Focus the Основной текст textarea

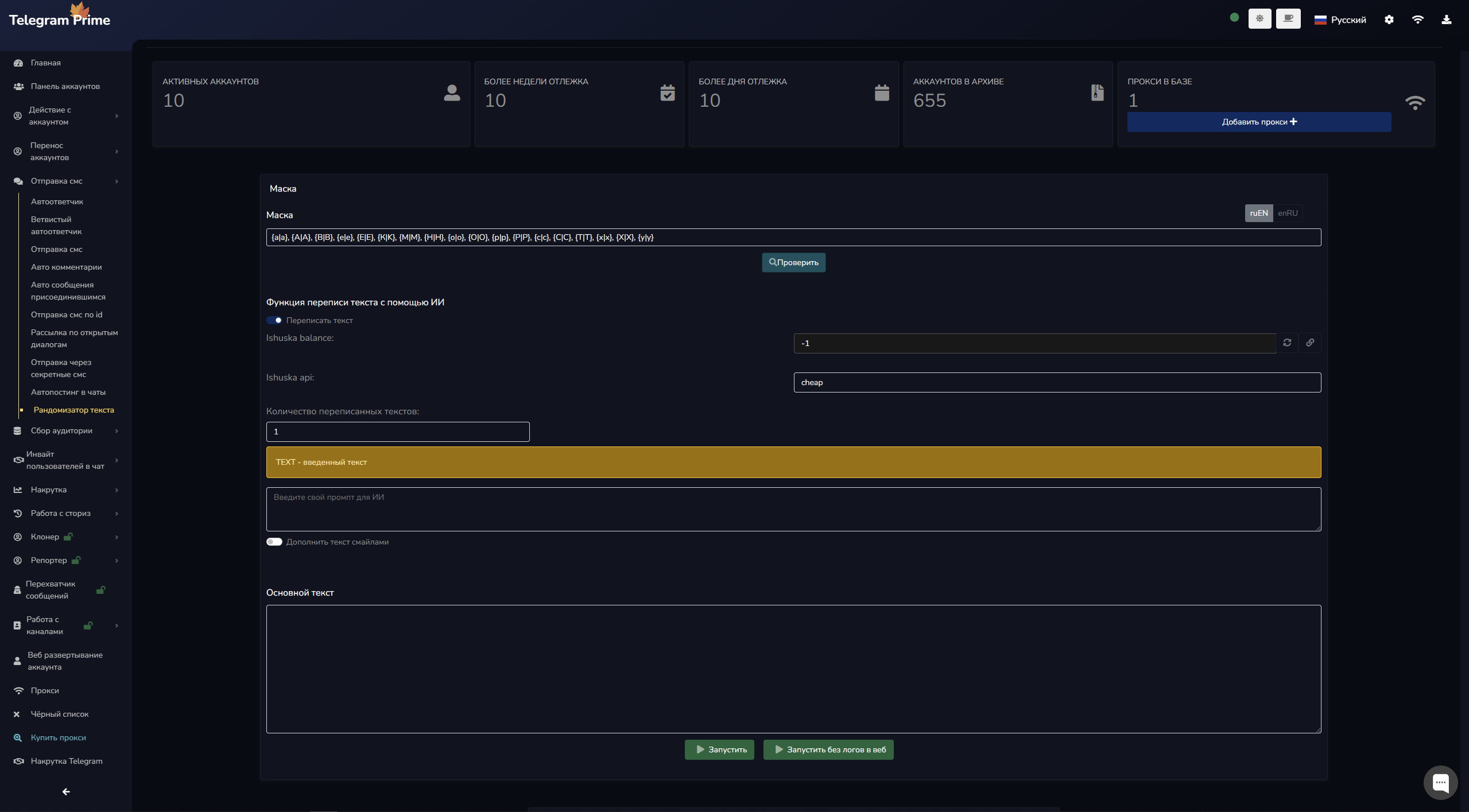(793, 669)
